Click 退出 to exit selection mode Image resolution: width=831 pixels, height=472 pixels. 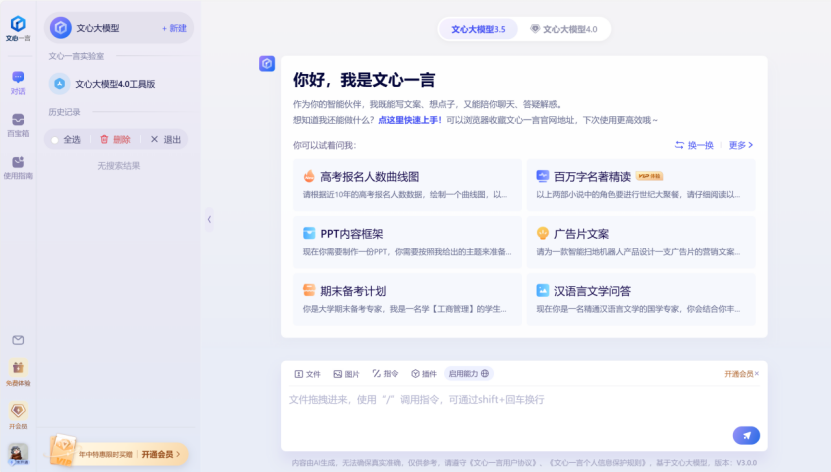(166, 139)
